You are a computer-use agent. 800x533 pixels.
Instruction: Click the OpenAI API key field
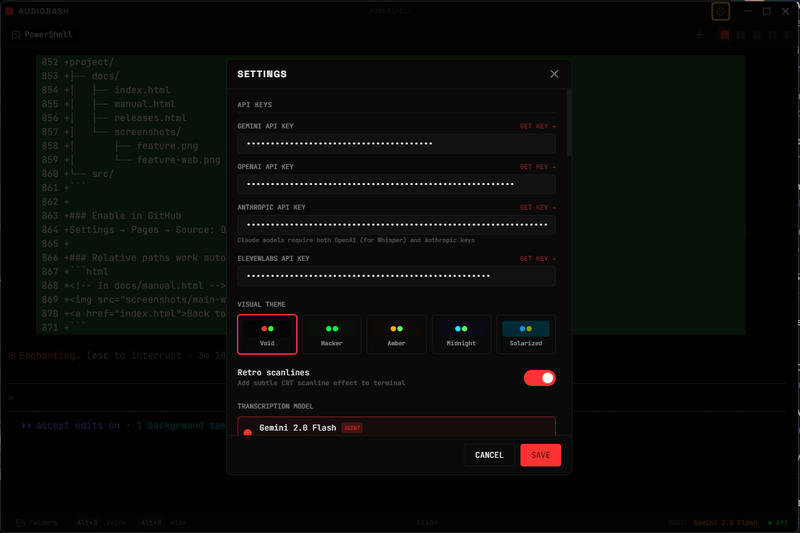(396, 184)
